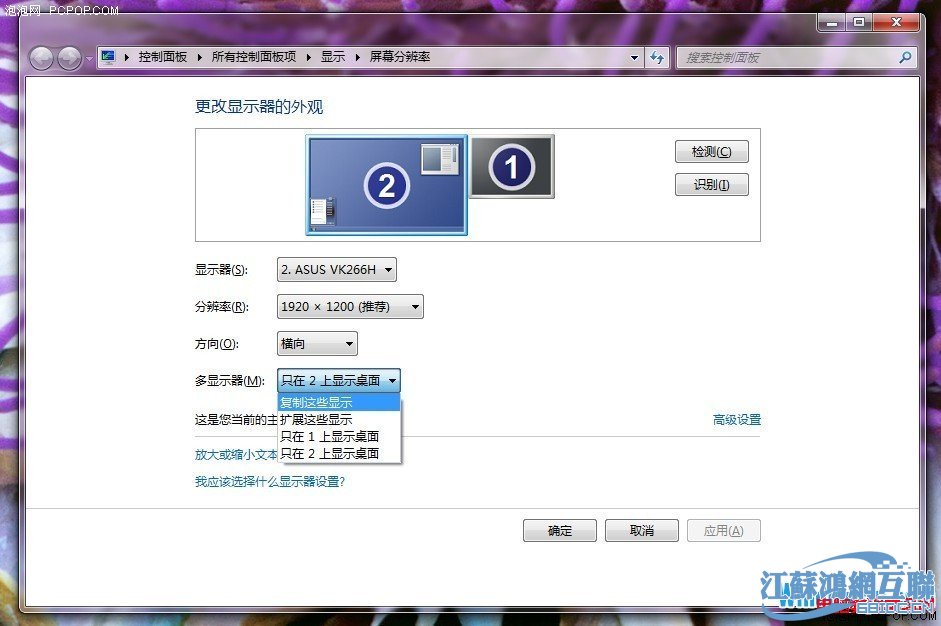Viewport: 941px width, 626px height.
Task: Expand arrow after 显示 breadcrumb
Action: point(358,58)
